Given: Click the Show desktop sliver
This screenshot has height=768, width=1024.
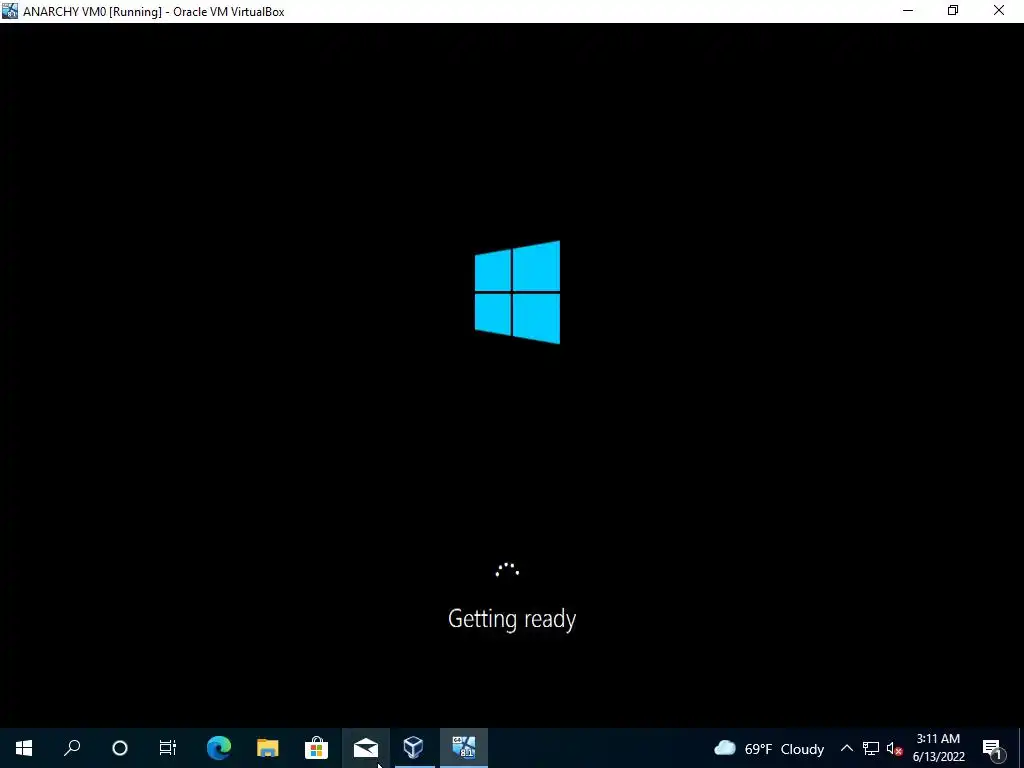Looking at the screenshot, I should pos(1021,748).
